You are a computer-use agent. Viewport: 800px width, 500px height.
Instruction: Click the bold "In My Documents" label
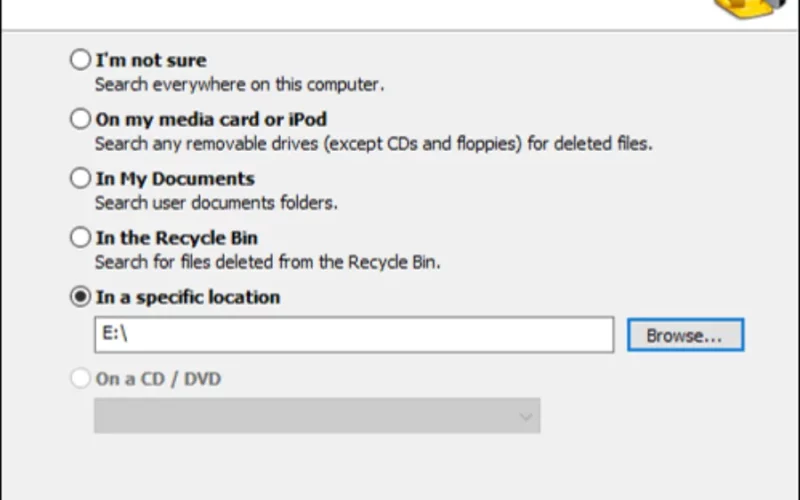pyautogui.click(x=175, y=179)
